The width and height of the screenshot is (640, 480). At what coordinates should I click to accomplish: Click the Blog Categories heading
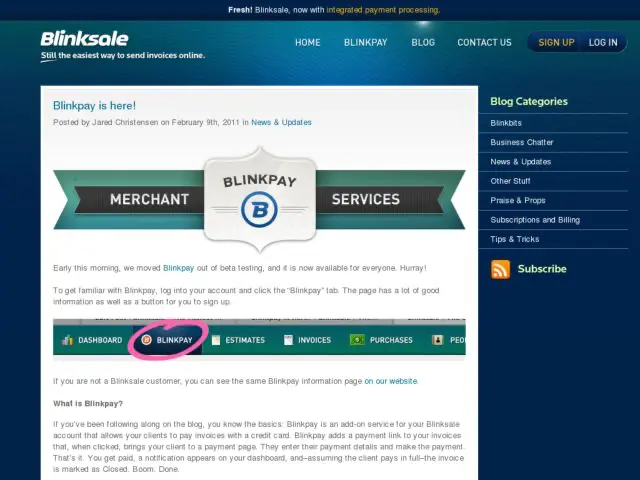coord(529,102)
